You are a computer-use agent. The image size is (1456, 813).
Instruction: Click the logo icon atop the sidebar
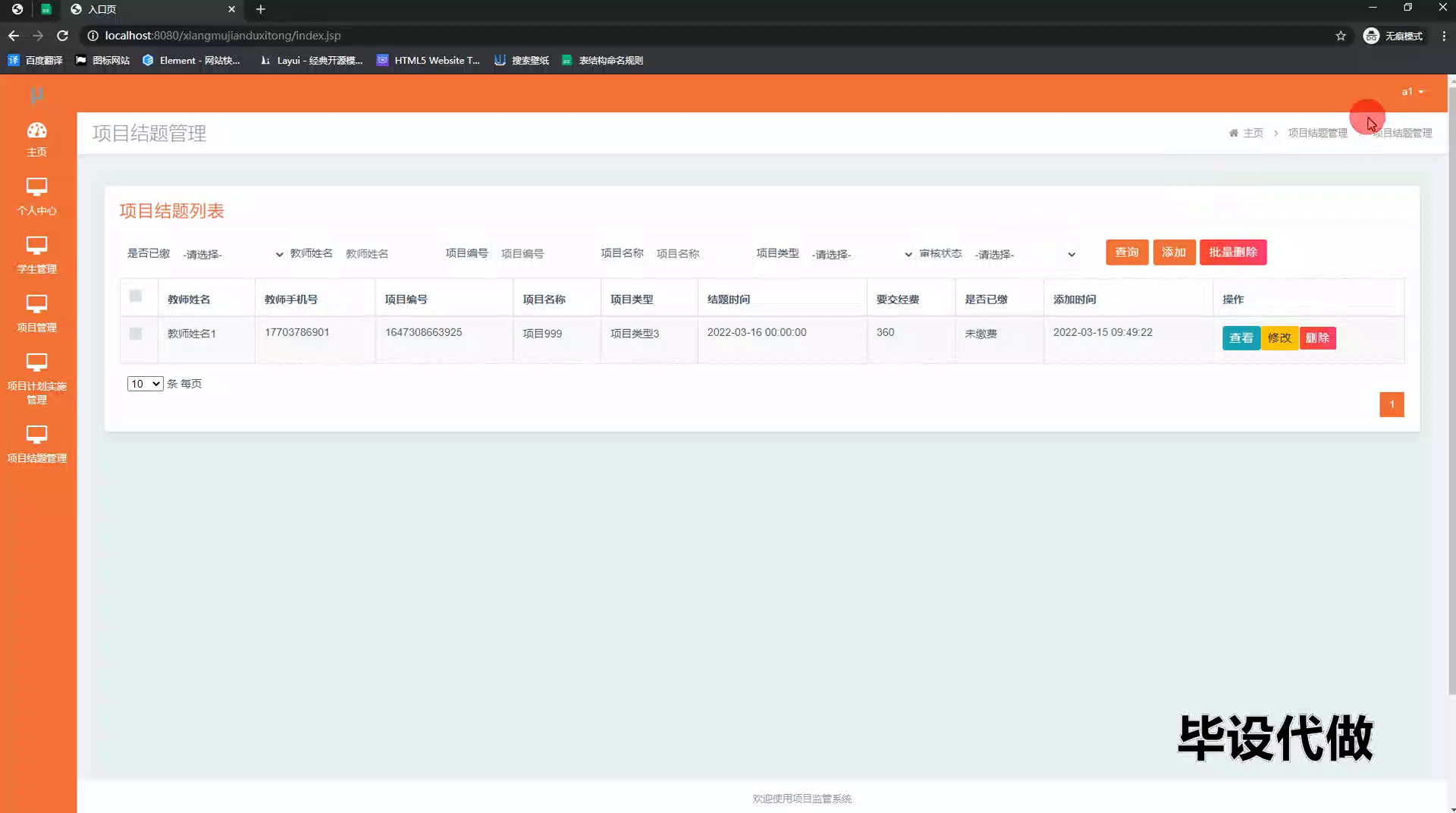[x=36, y=95]
